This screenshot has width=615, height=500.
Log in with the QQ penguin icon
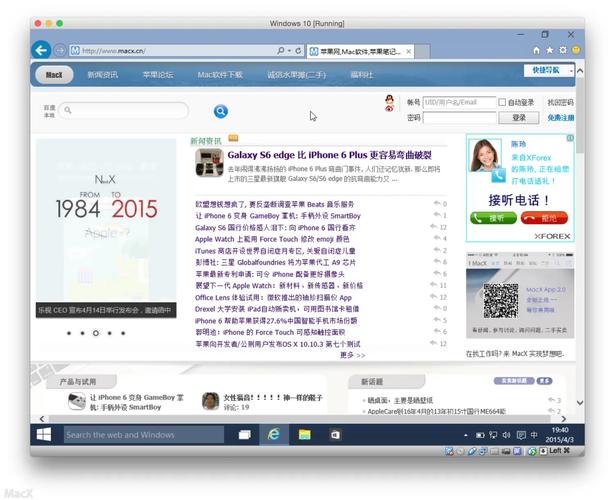coord(389,99)
